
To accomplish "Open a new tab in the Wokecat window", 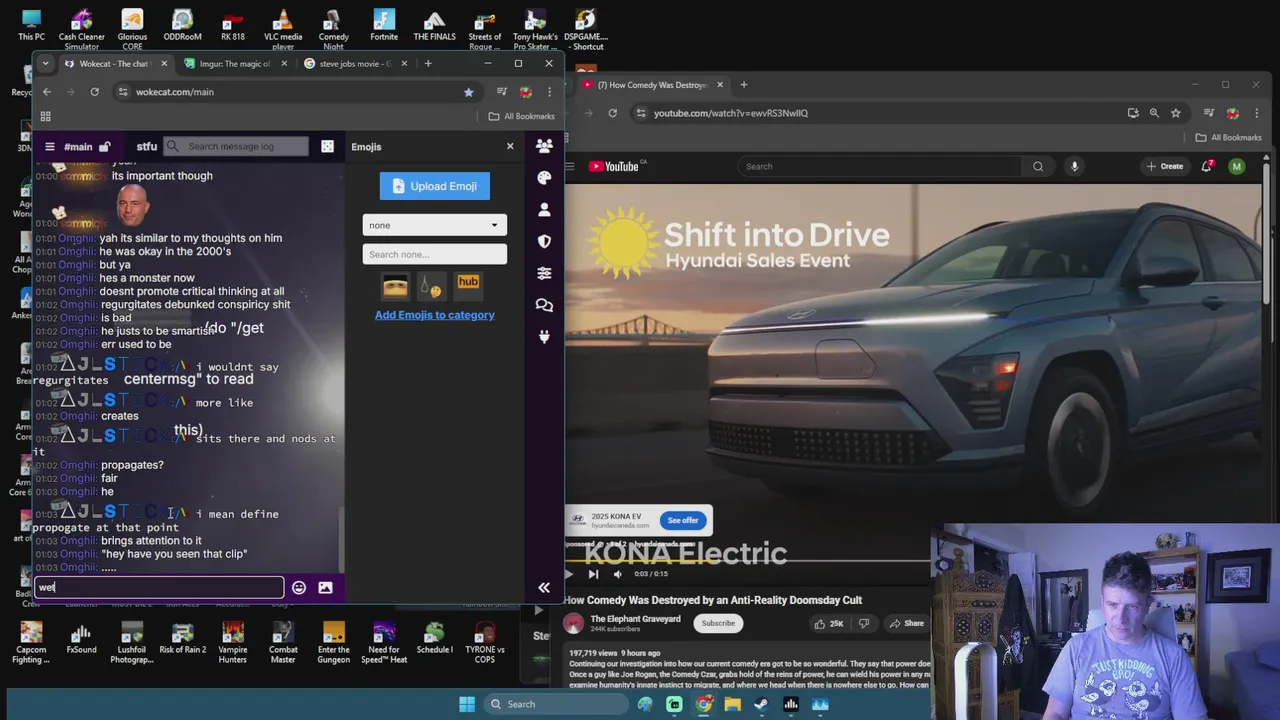I will [x=428, y=64].
